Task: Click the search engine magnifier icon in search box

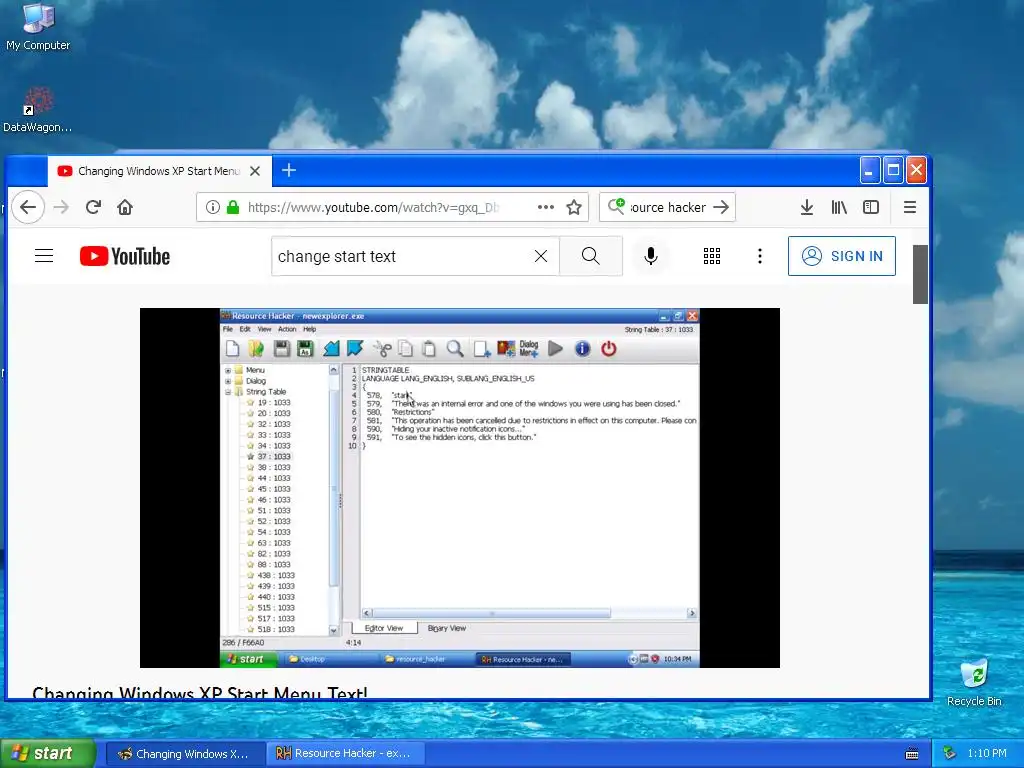Action: (x=616, y=207)
